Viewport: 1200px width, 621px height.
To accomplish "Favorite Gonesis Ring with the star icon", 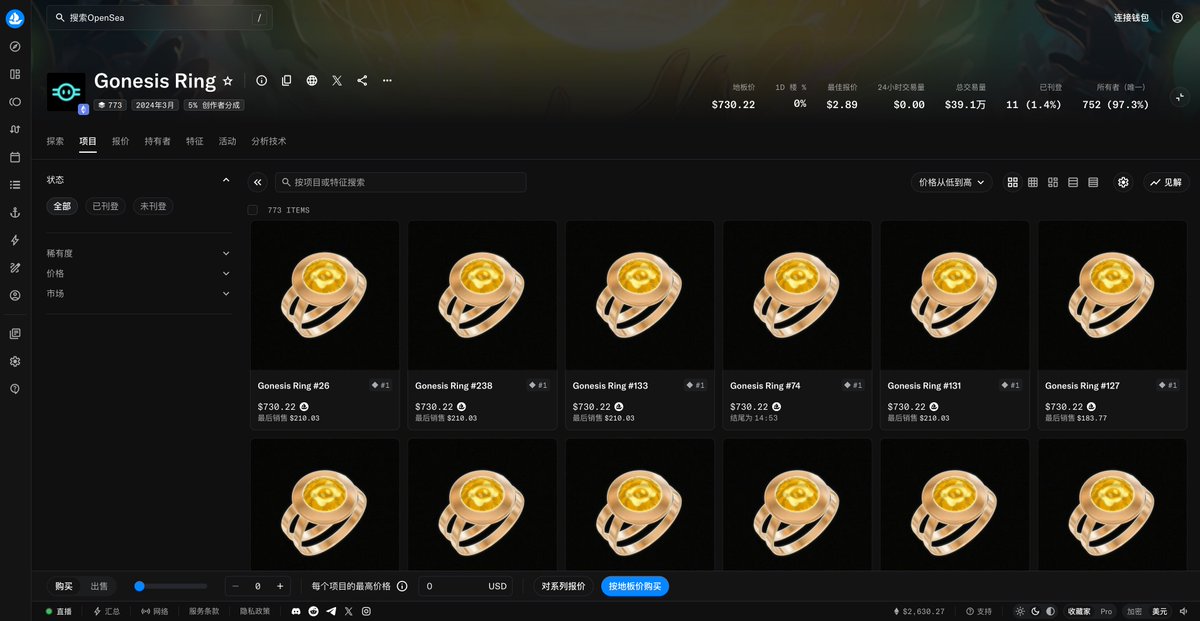I will [x=228, y=81].
